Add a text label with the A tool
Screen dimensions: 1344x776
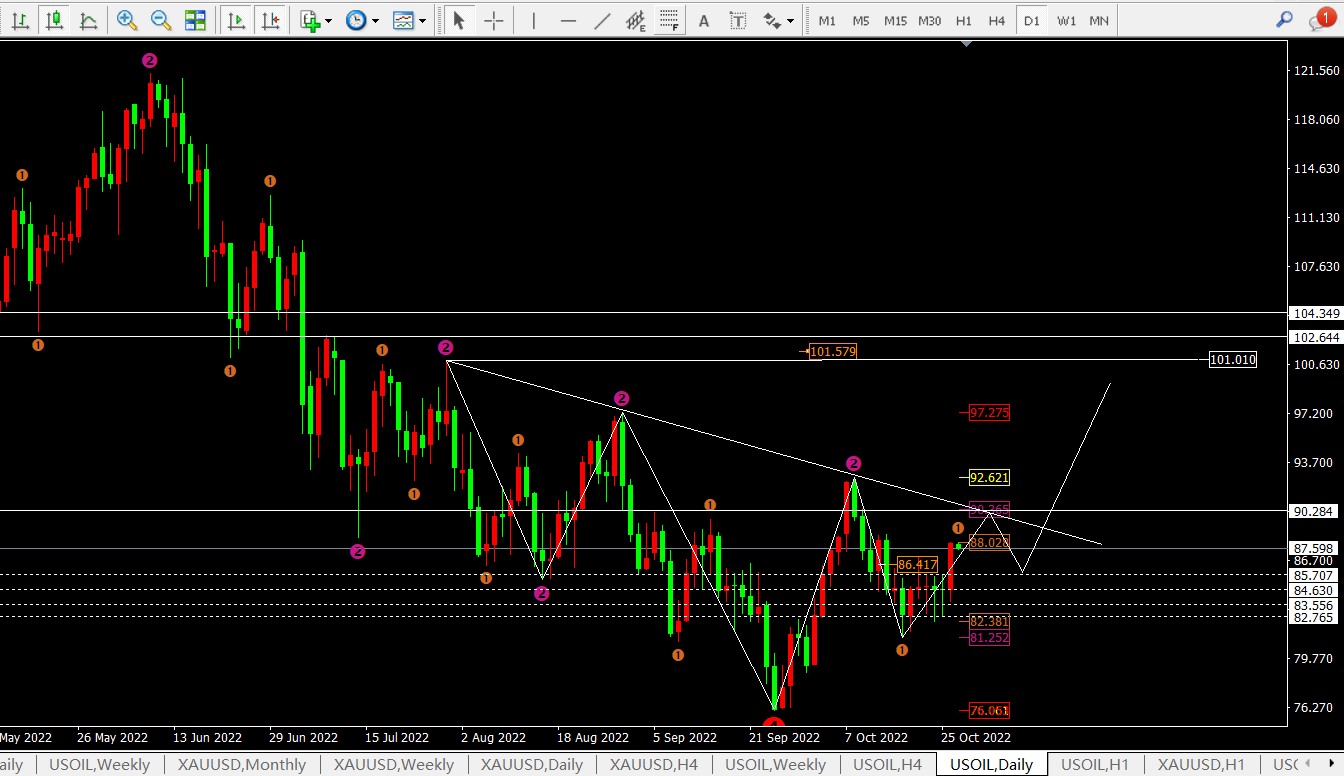(x=704, y=20)
